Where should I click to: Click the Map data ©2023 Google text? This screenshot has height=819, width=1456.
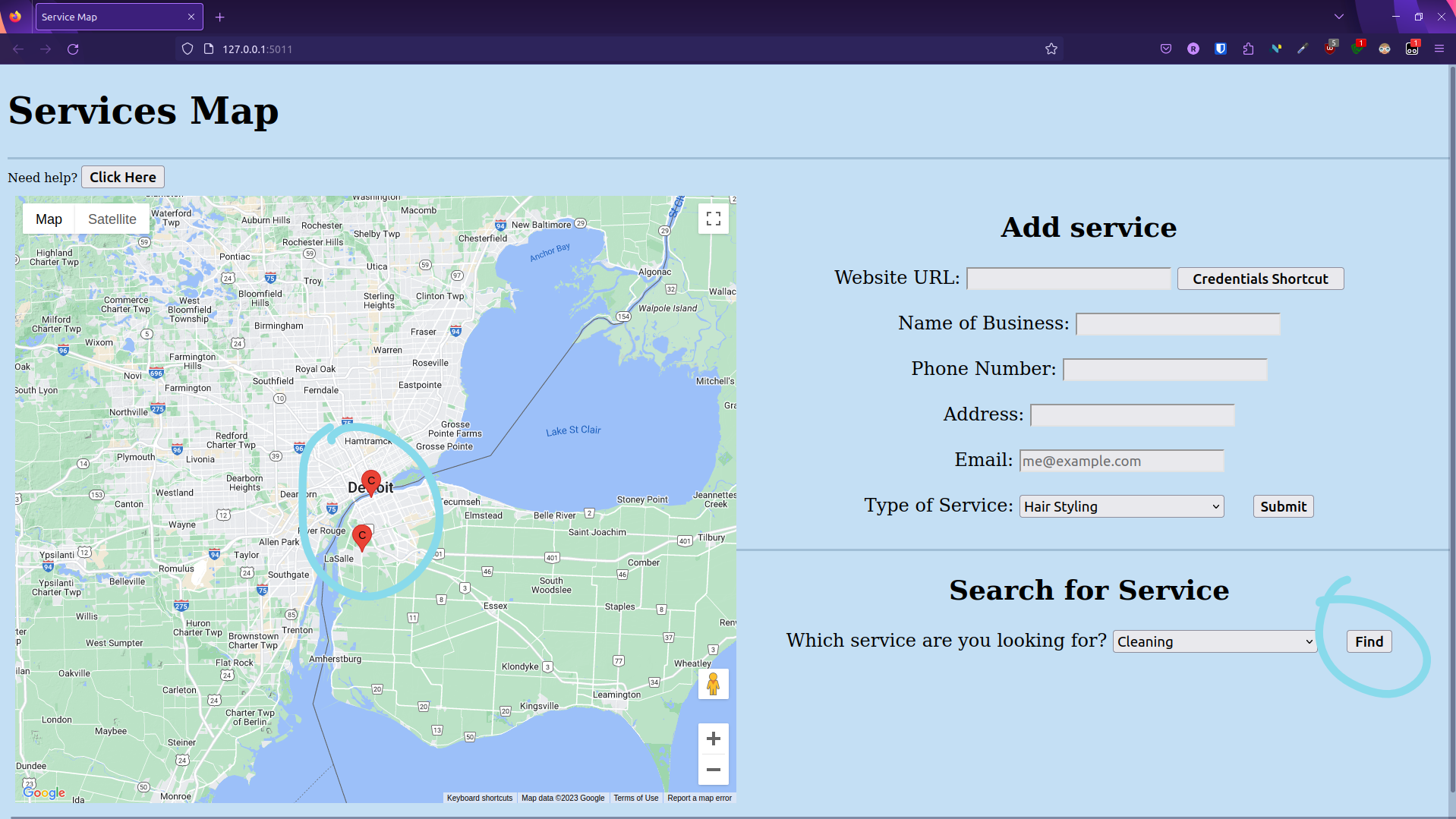point(563,798)
